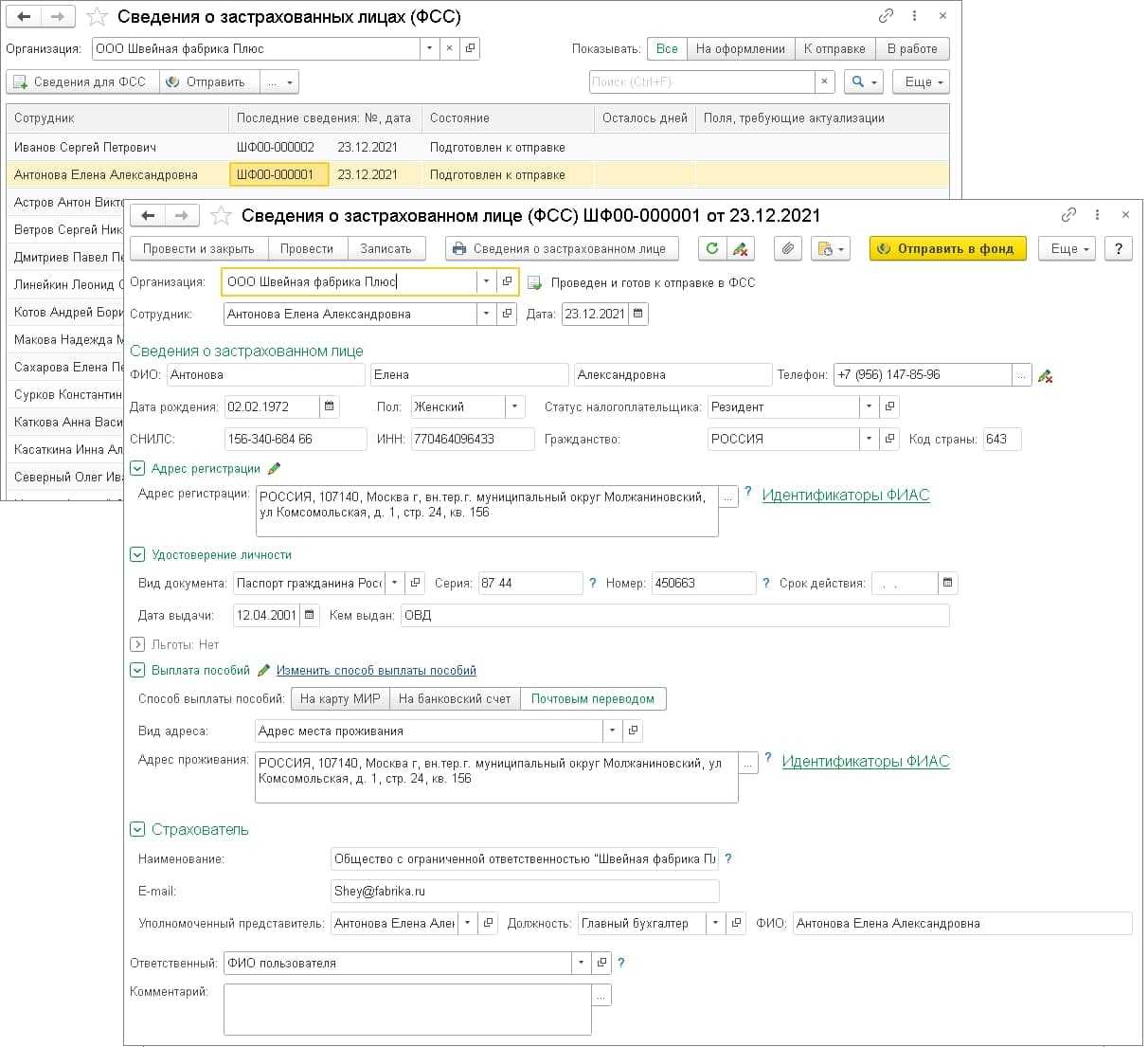Screen dimensions: 1148x1047
Task: Expand the Льготы section
Action: [x=137, y=644]
